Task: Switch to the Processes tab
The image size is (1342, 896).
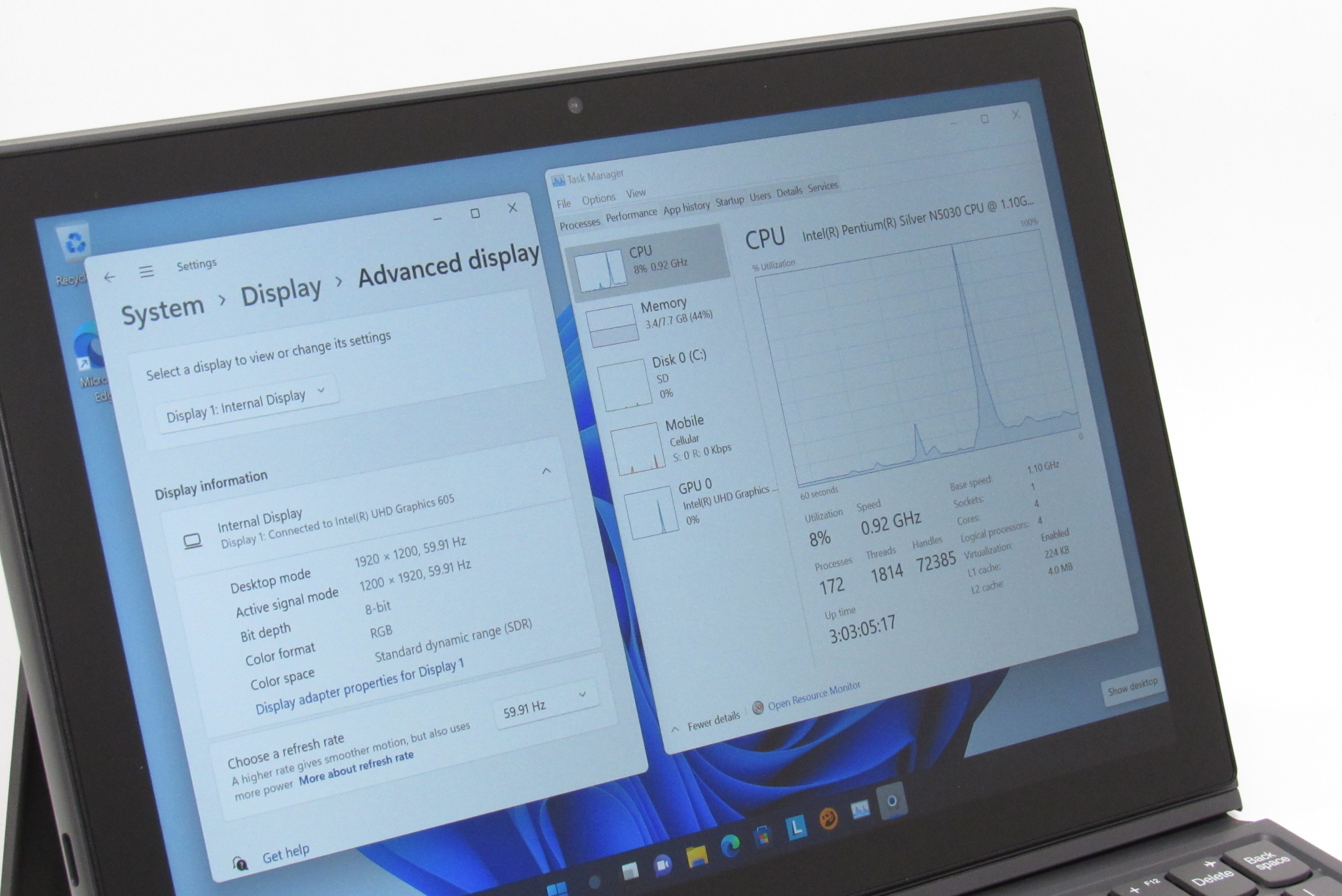Action: (580, 223)
